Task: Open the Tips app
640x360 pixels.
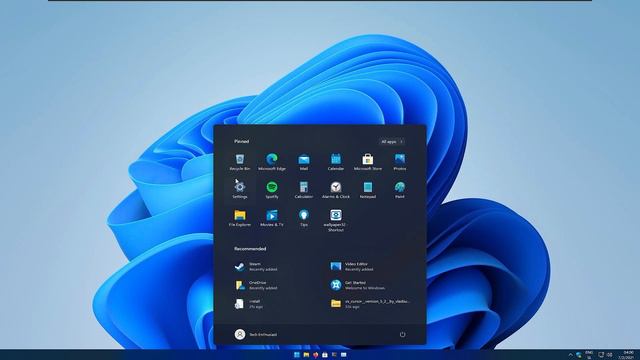Action: 304,218
